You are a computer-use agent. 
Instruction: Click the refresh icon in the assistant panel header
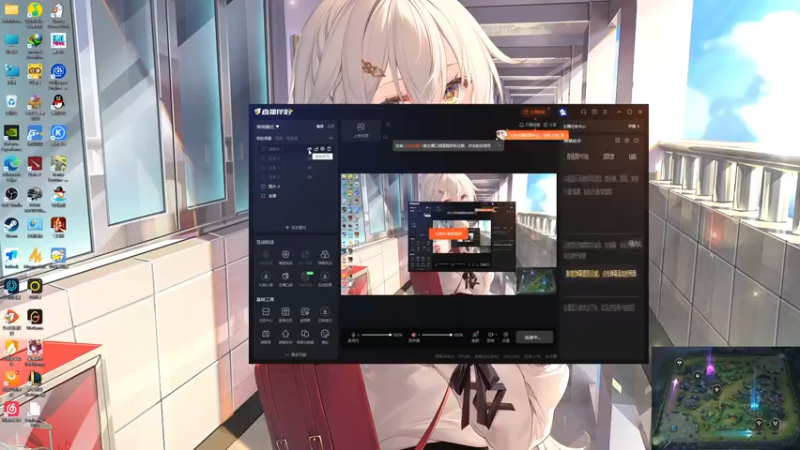(636, 140)
